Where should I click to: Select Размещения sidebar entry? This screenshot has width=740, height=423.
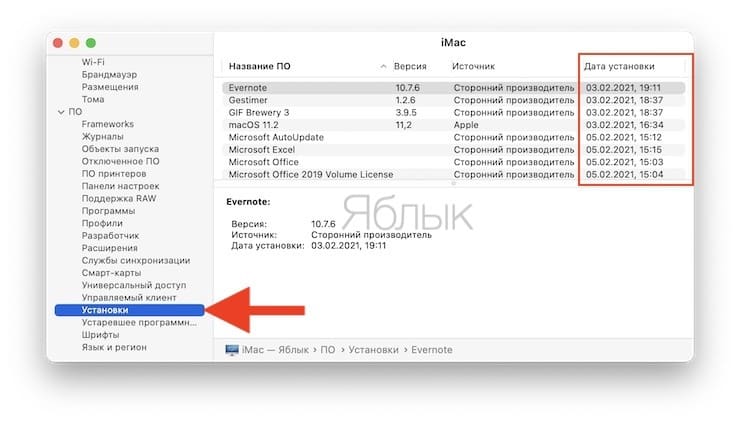pos(110,87)
